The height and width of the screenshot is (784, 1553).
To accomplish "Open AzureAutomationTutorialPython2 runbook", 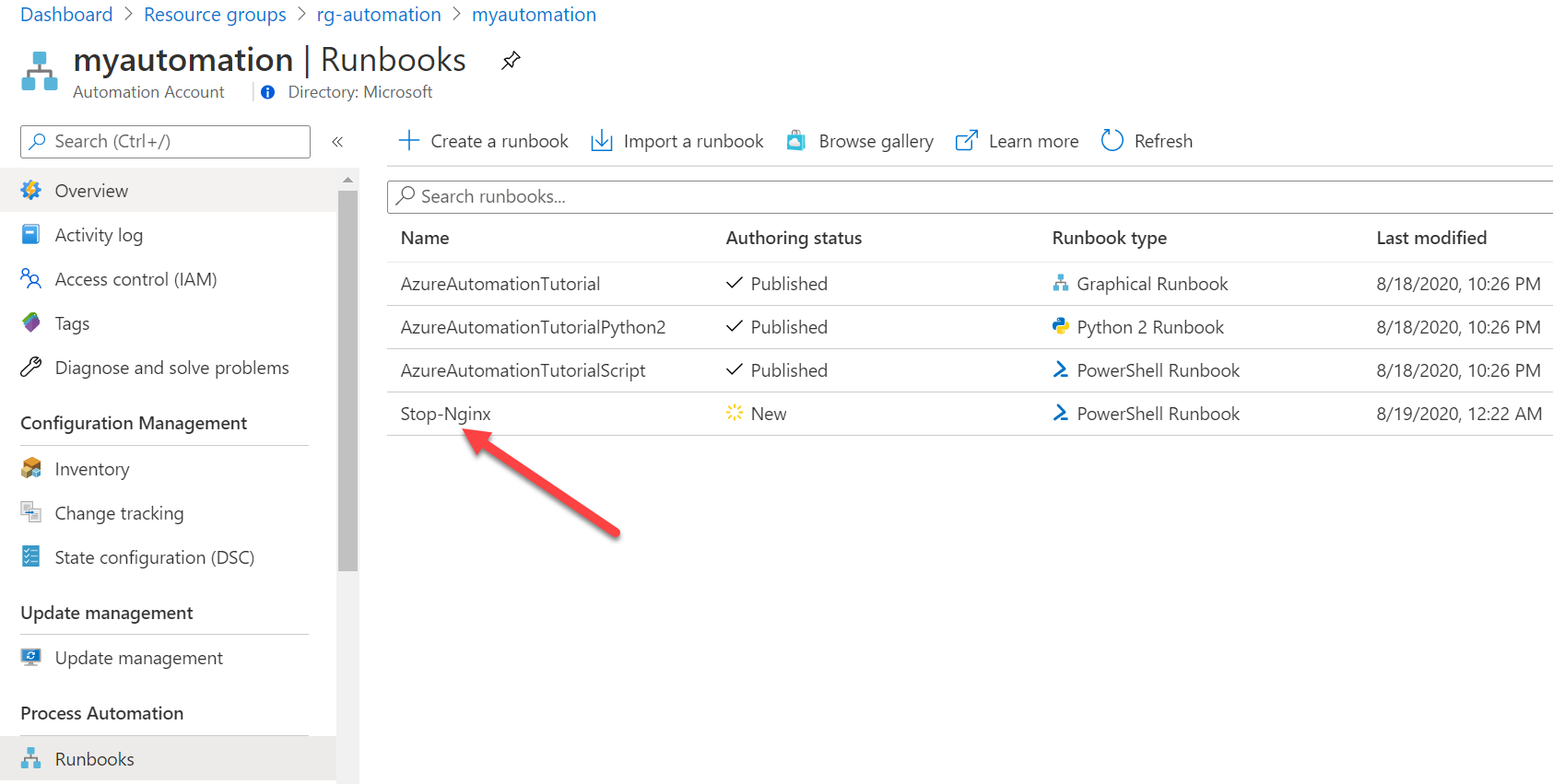I will click(x=533, y=327).
